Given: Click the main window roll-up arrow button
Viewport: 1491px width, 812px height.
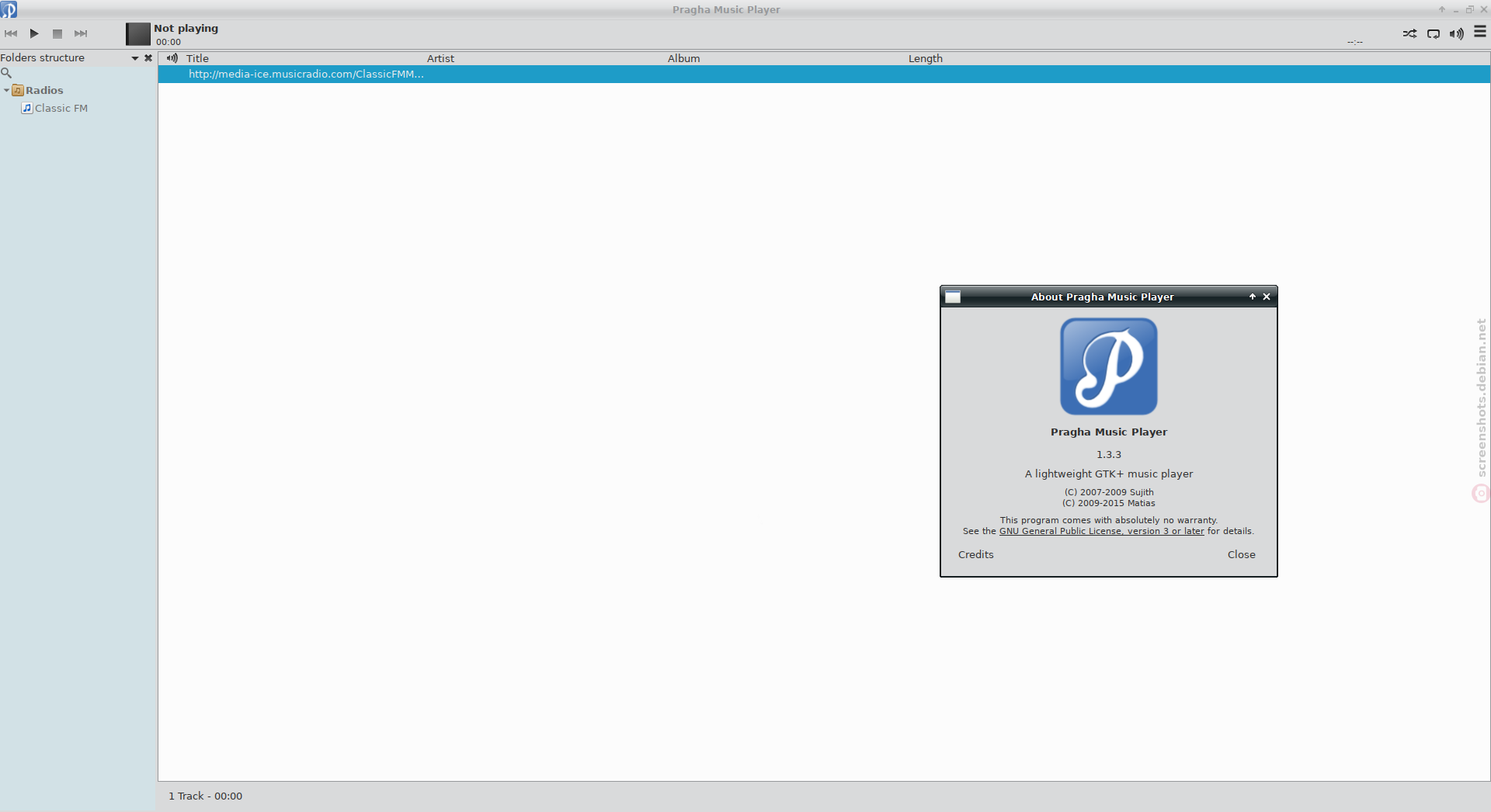Looking at the screenshot, I should 1442,9.
